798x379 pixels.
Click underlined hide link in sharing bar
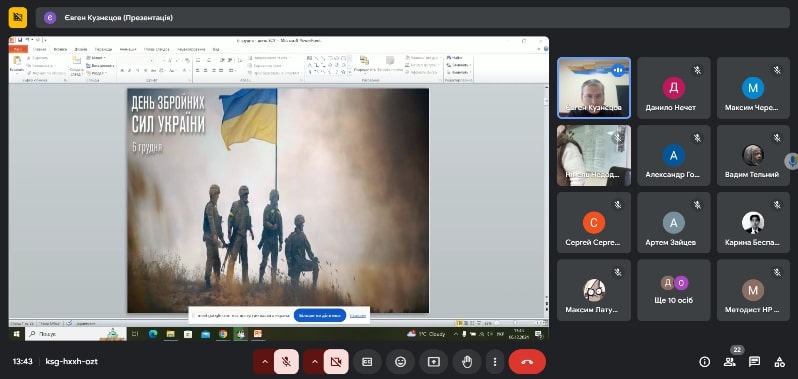click(358, 315)
